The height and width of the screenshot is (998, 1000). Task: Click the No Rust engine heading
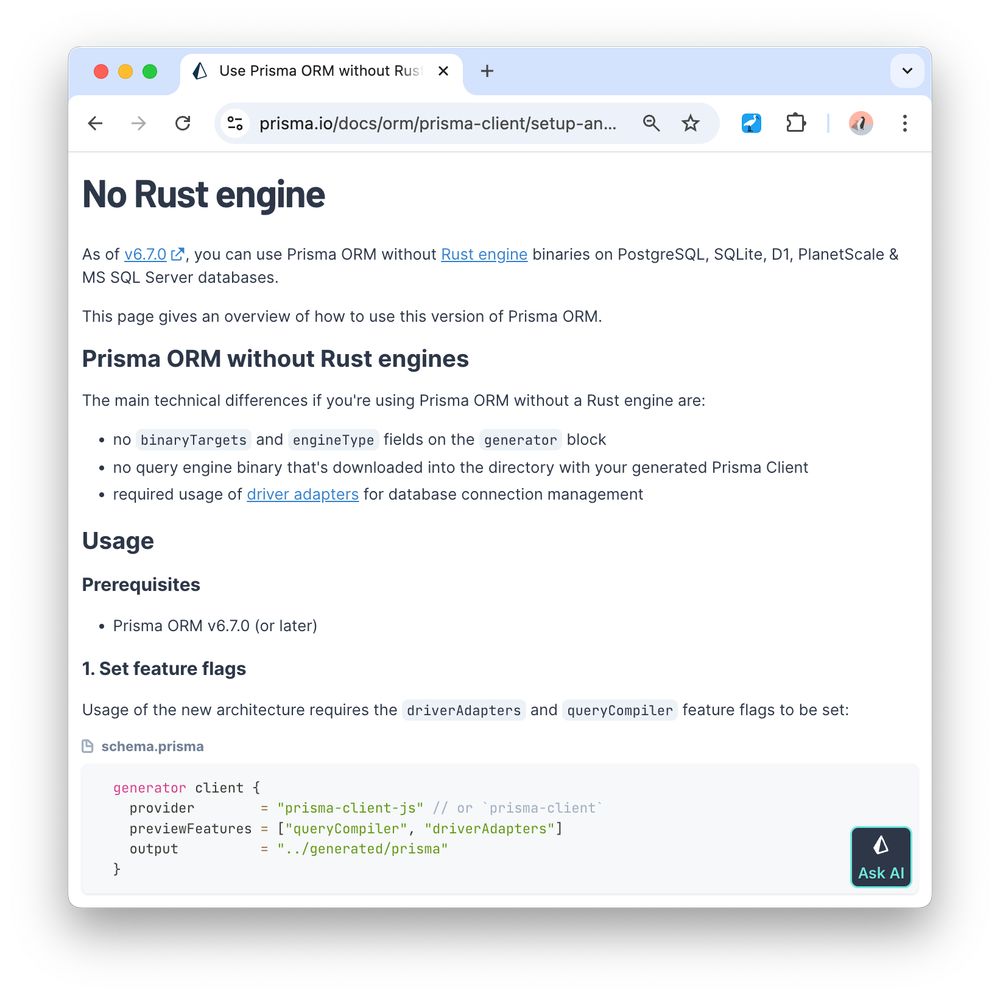(203, 194)
